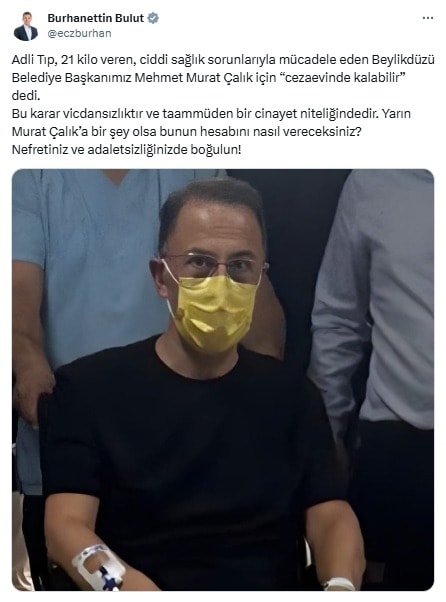Click the final line "Nefretiniz ve adaletsizliğinizde boğulun!"

click(127, 149)
